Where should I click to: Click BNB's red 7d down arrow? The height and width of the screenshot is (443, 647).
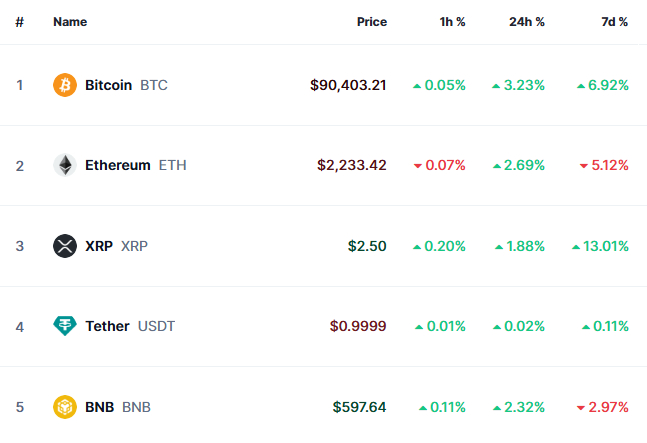581,408
